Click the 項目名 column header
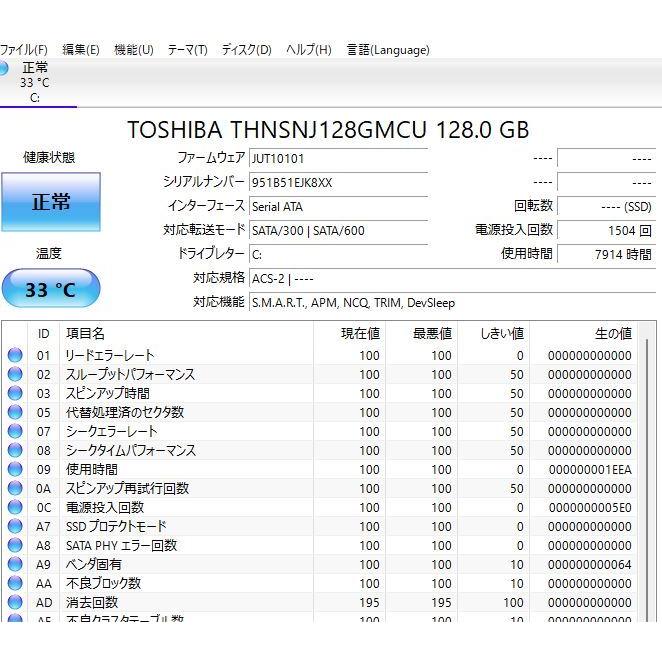Screen dimensions: 662x662 187,334
